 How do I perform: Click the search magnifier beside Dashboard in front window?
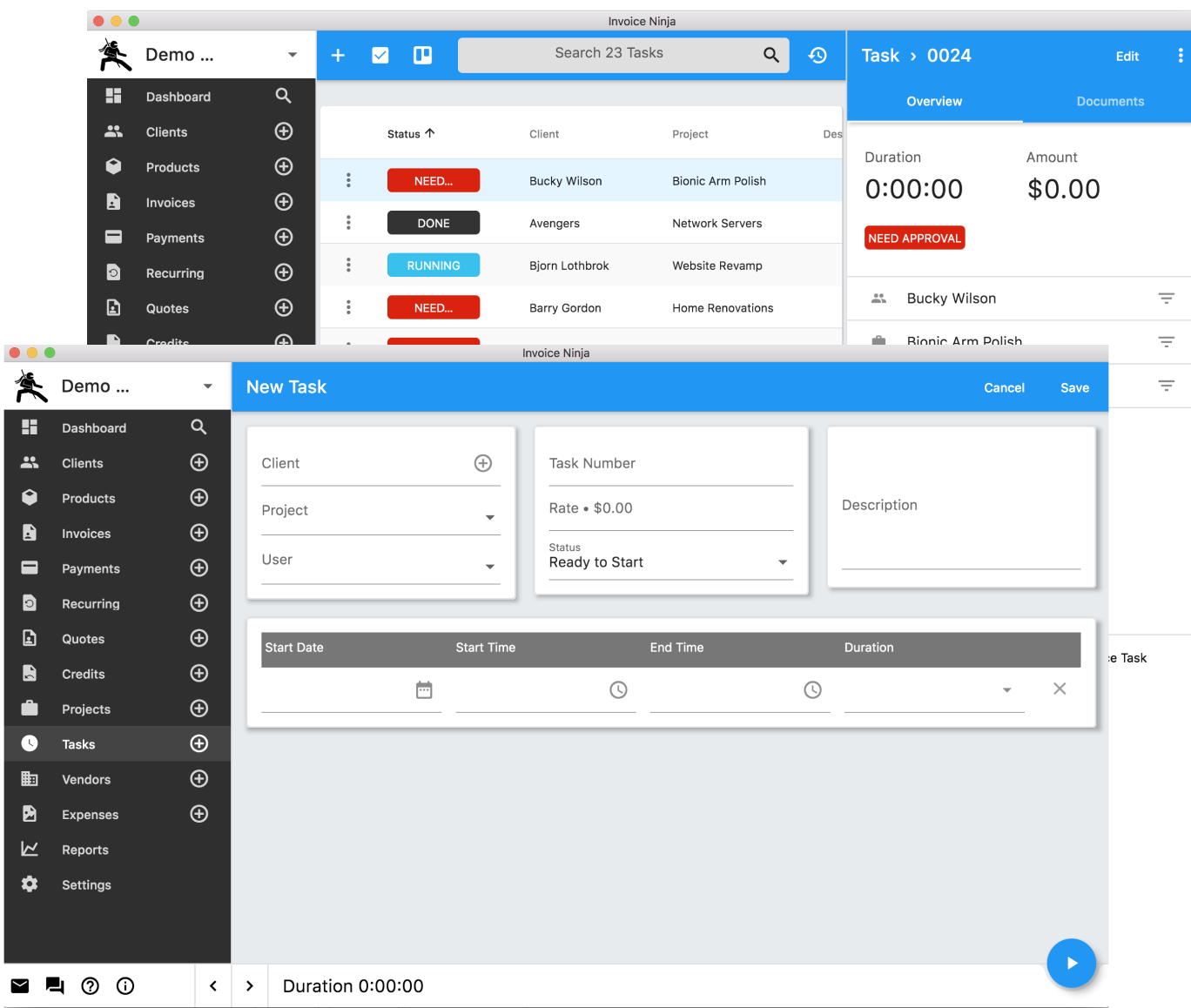(x=198, y=427)
